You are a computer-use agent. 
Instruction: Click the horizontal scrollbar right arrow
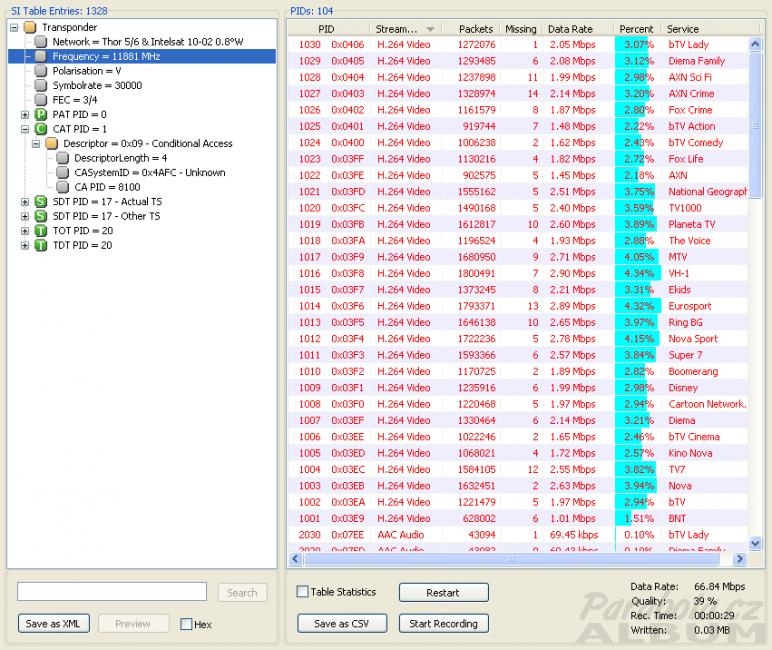[740, 559]
